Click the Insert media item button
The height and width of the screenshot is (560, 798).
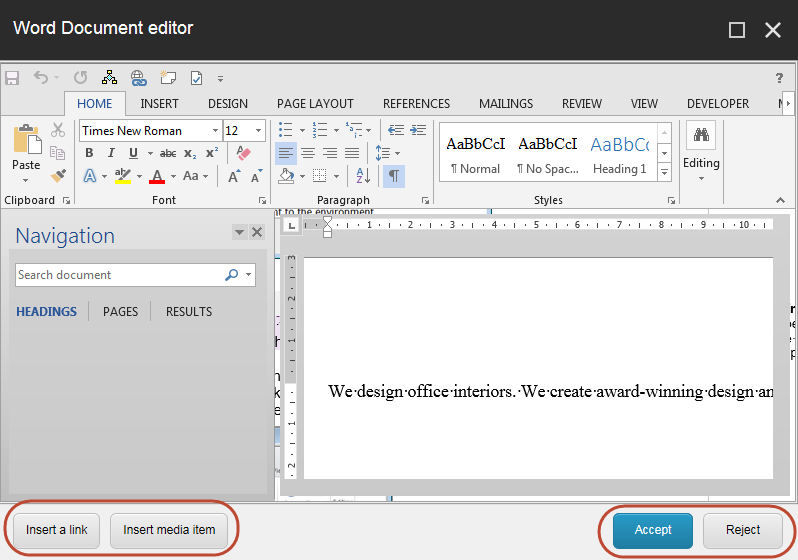click(169, 529)
